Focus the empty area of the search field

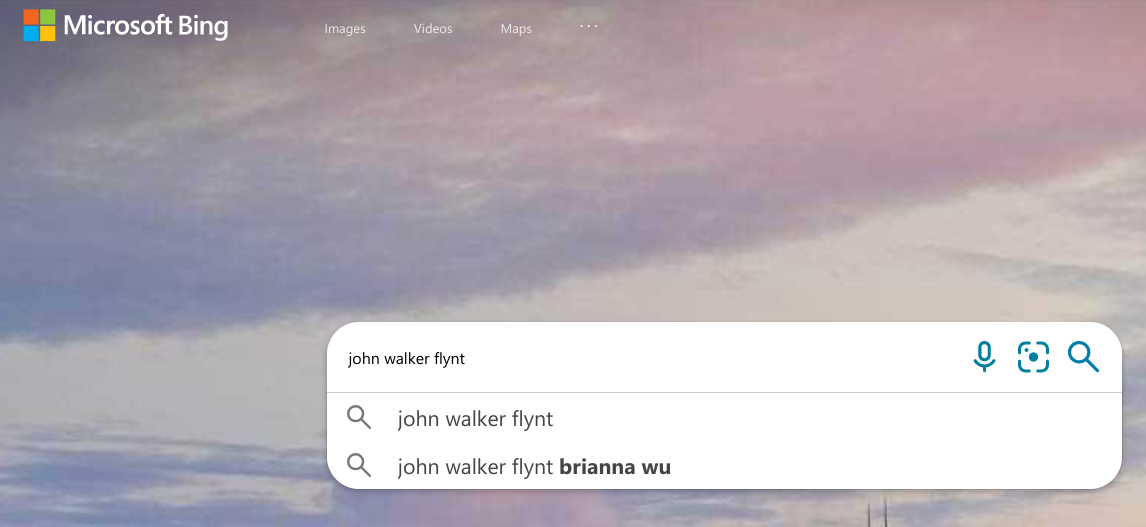click(x=716, y=358)
